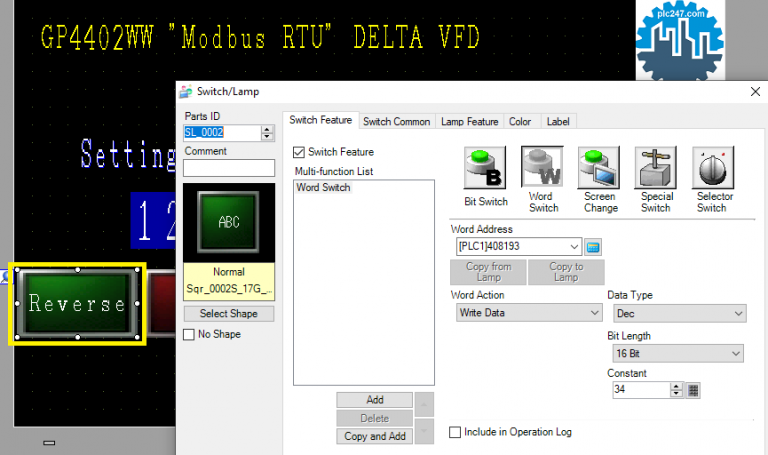The height and width of the screenshot is (455, 768).
Task: Decrease the Parts ID number
Action: pyautogui.click(x=267, y=136)
